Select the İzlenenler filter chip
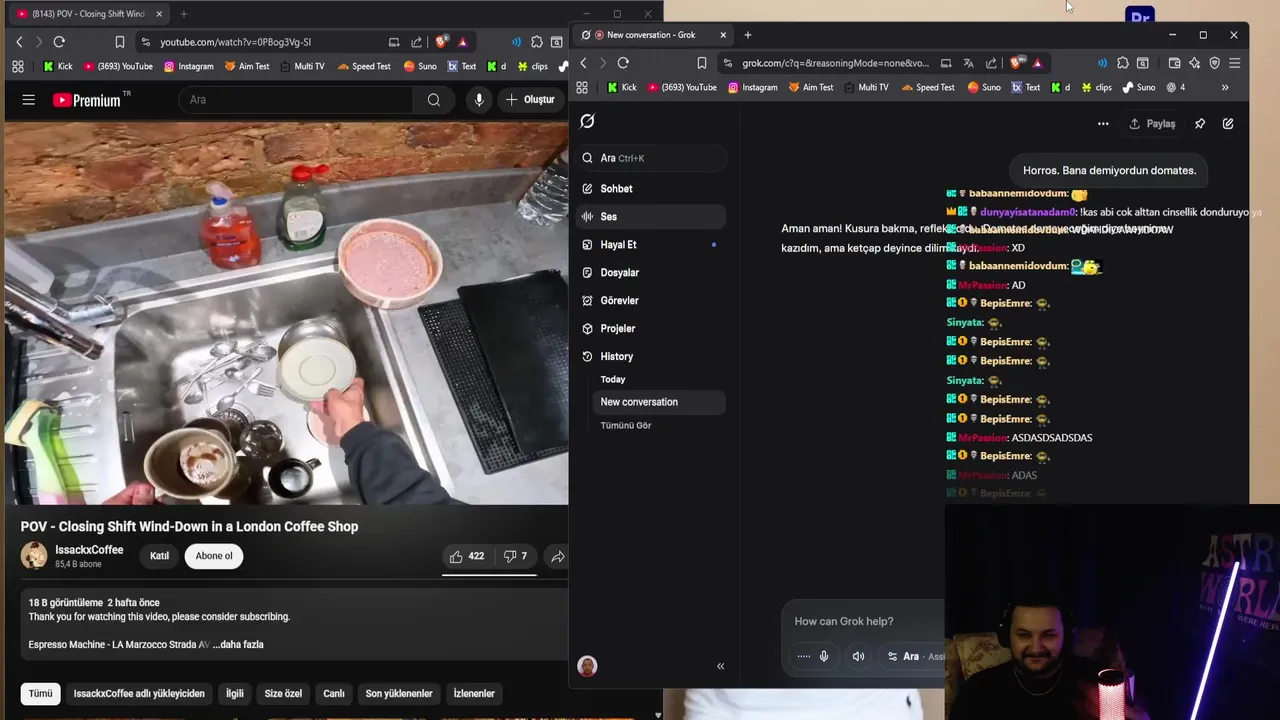This screenshot has height=720, width=1280. click(x=474, y=694)
